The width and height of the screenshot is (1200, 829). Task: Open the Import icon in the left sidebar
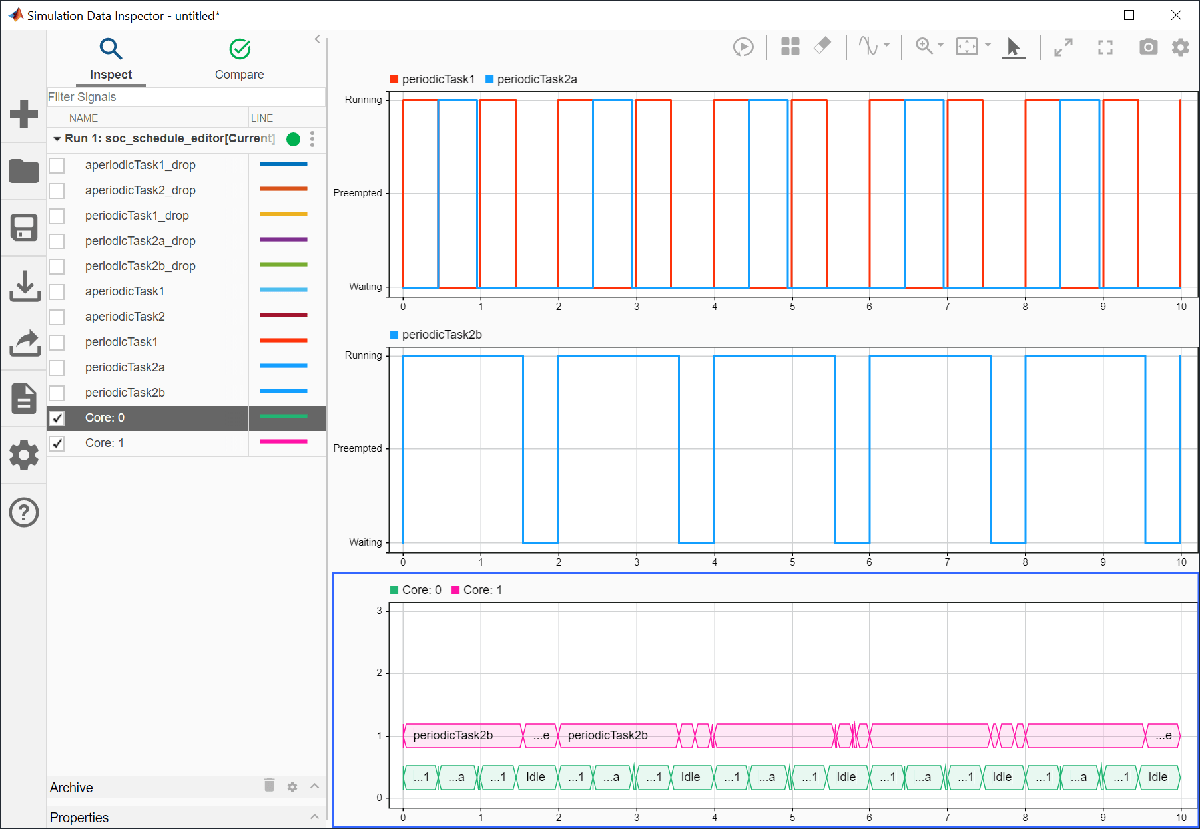23,287
